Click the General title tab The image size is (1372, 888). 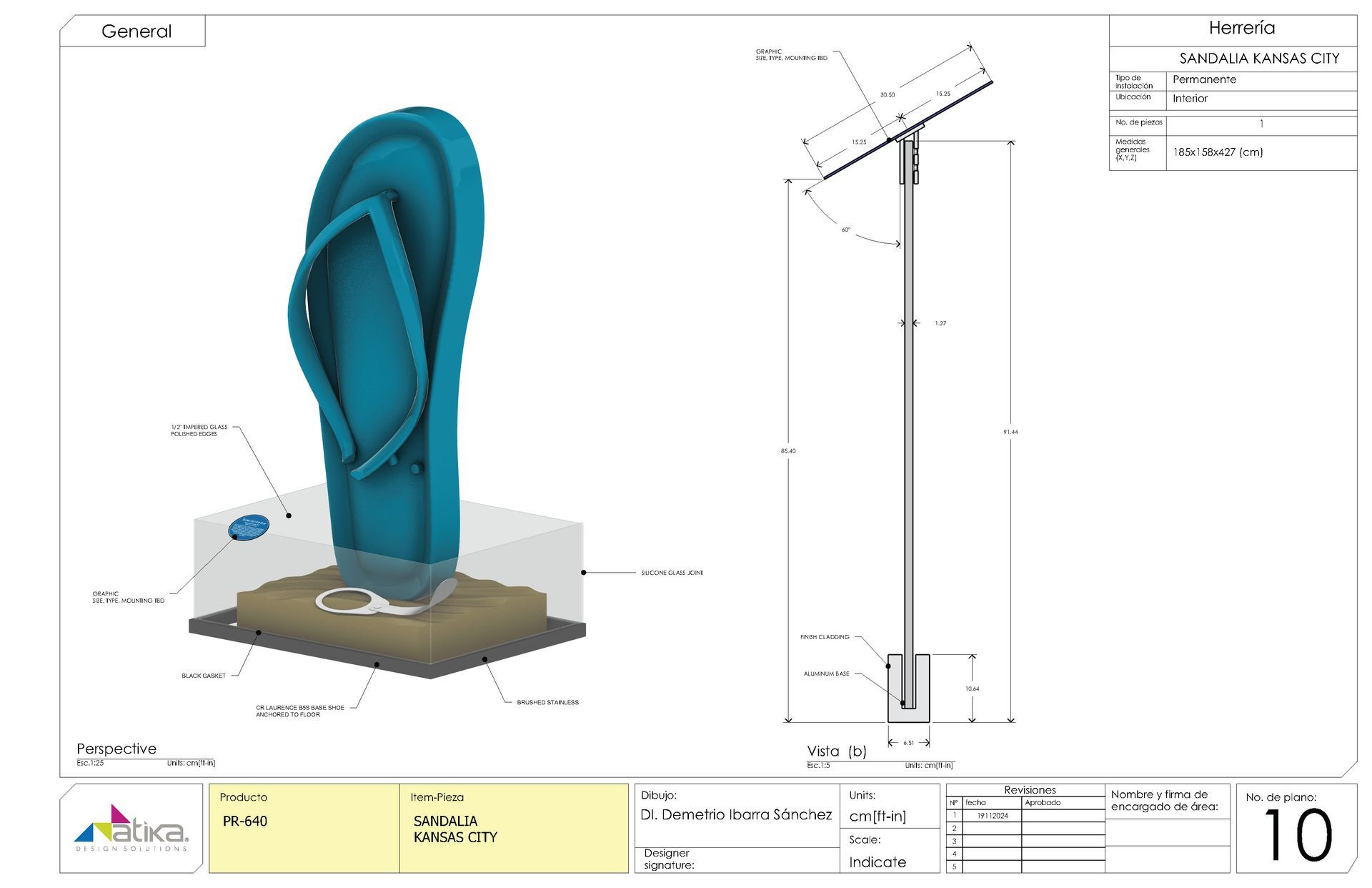click(136, 31)
